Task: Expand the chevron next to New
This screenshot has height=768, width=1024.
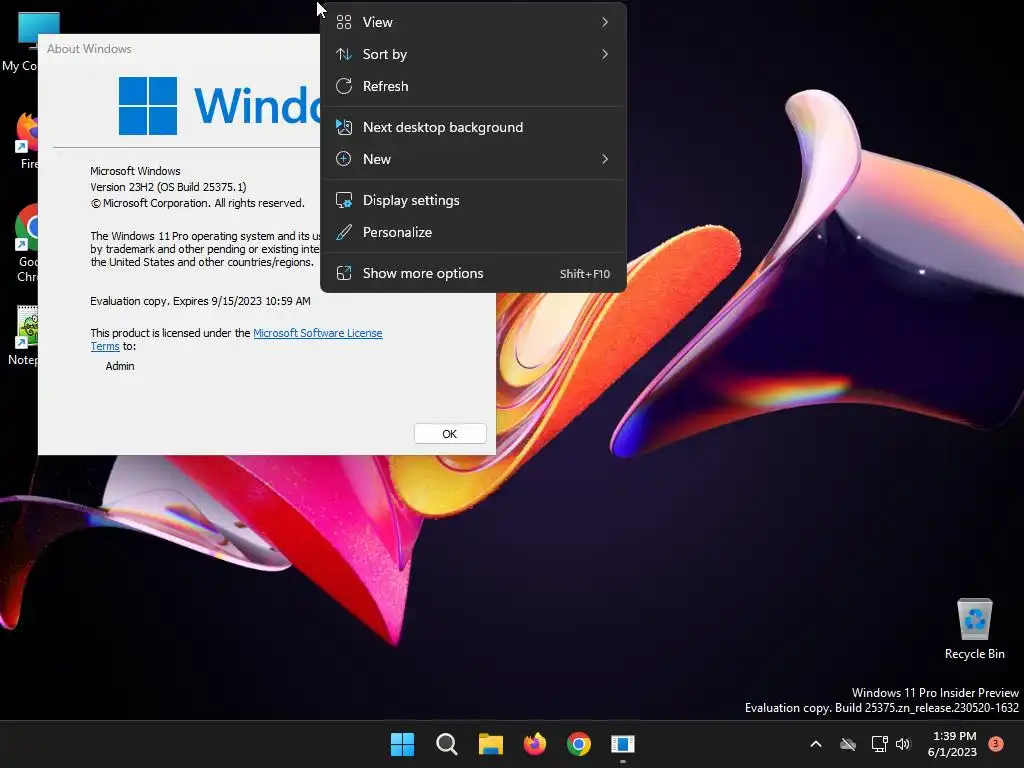Action: [x=605, y=159]
